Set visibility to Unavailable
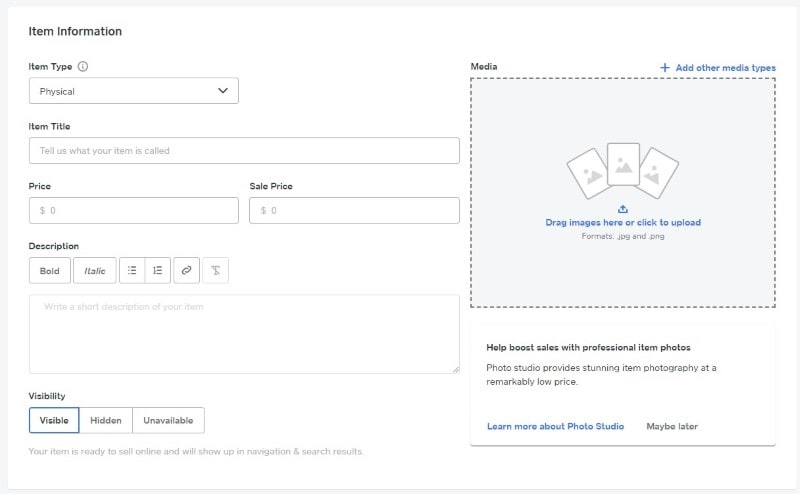This screenshot has width=800, height=494. tap(168, 420)
